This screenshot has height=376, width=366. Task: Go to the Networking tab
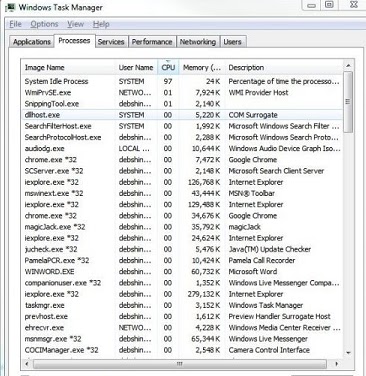click(x=198, y=42)
